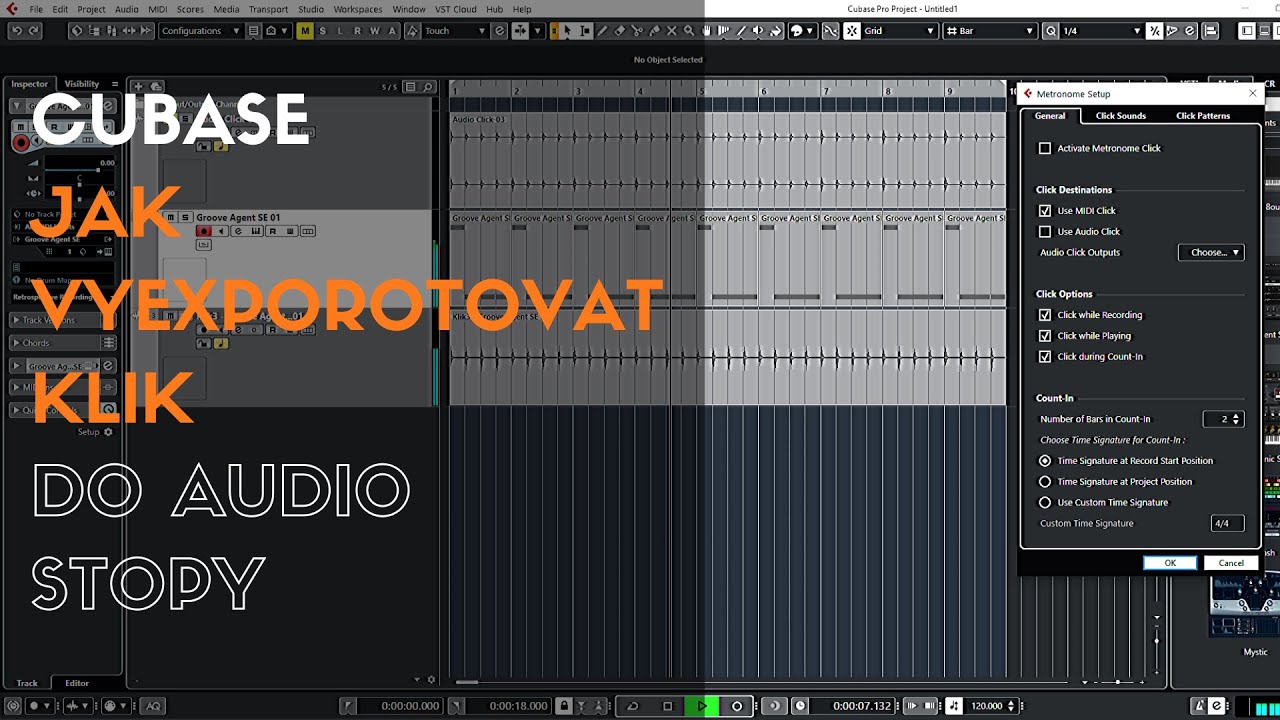1280x720 pixels.
Task: Open the Transport menu
Action: (x=268, y=9)
